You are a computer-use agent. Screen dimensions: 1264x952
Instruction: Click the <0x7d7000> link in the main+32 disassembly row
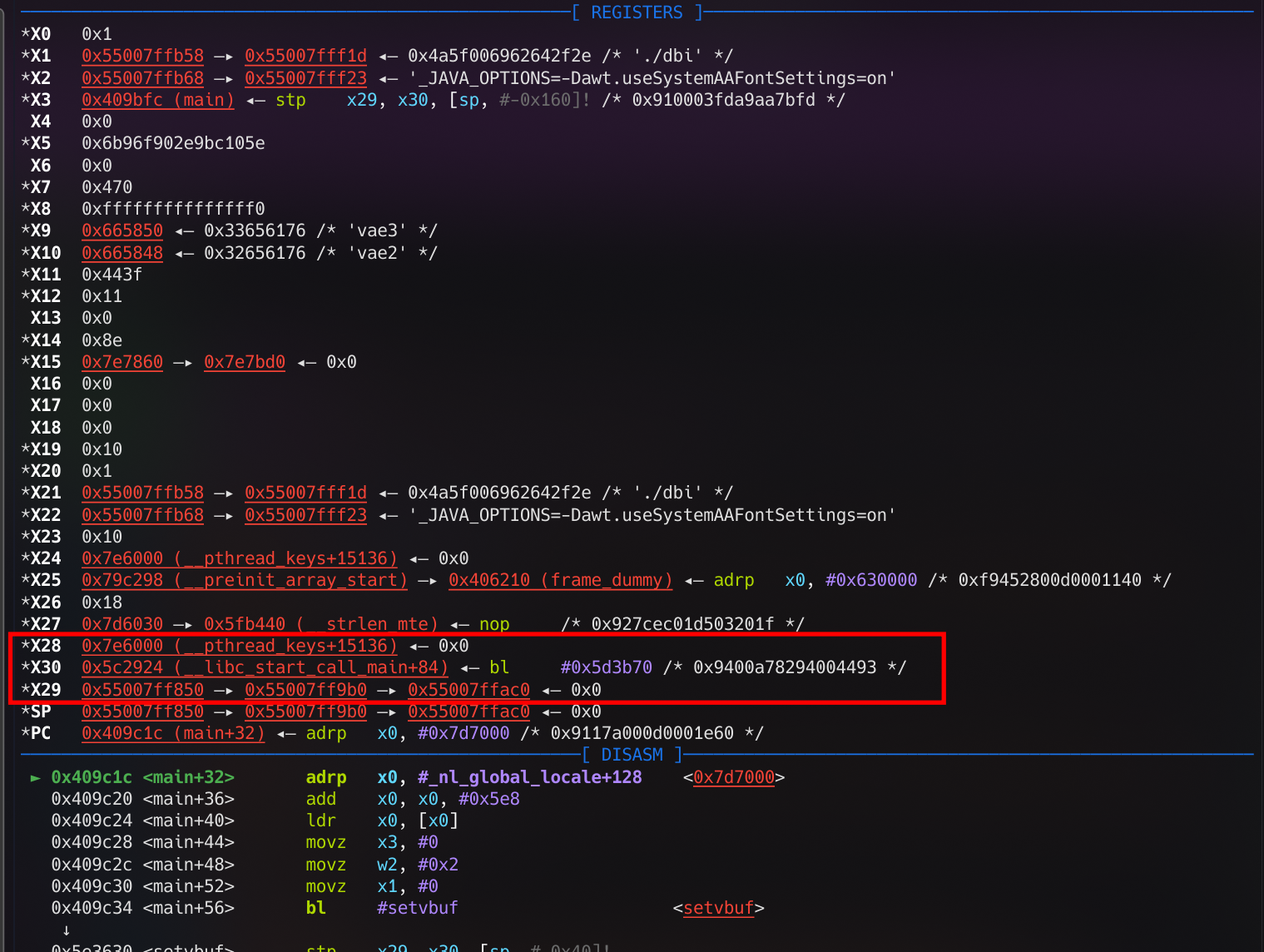click(x=734, y=777)
